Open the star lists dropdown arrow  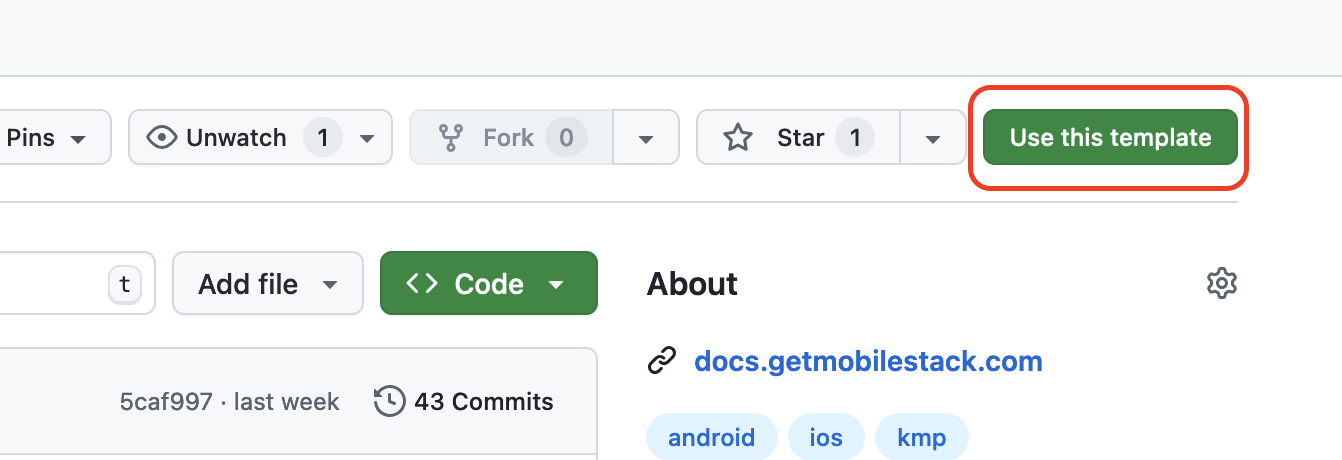point(933,138)
